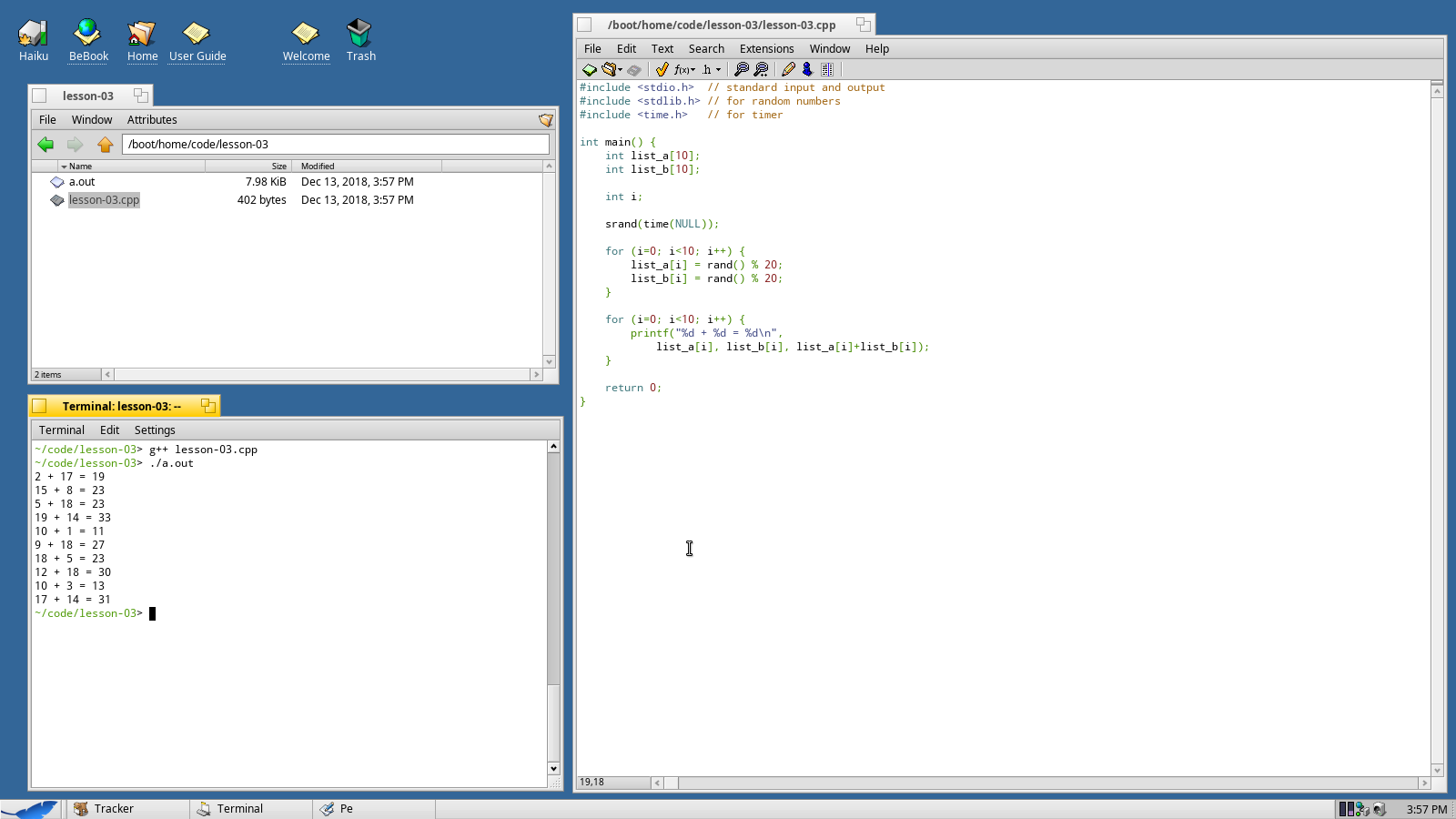Screen dimensions: 1456x819
Task: Click the volume speaker icon in Deskbar tray
Action: (1380, 809)
